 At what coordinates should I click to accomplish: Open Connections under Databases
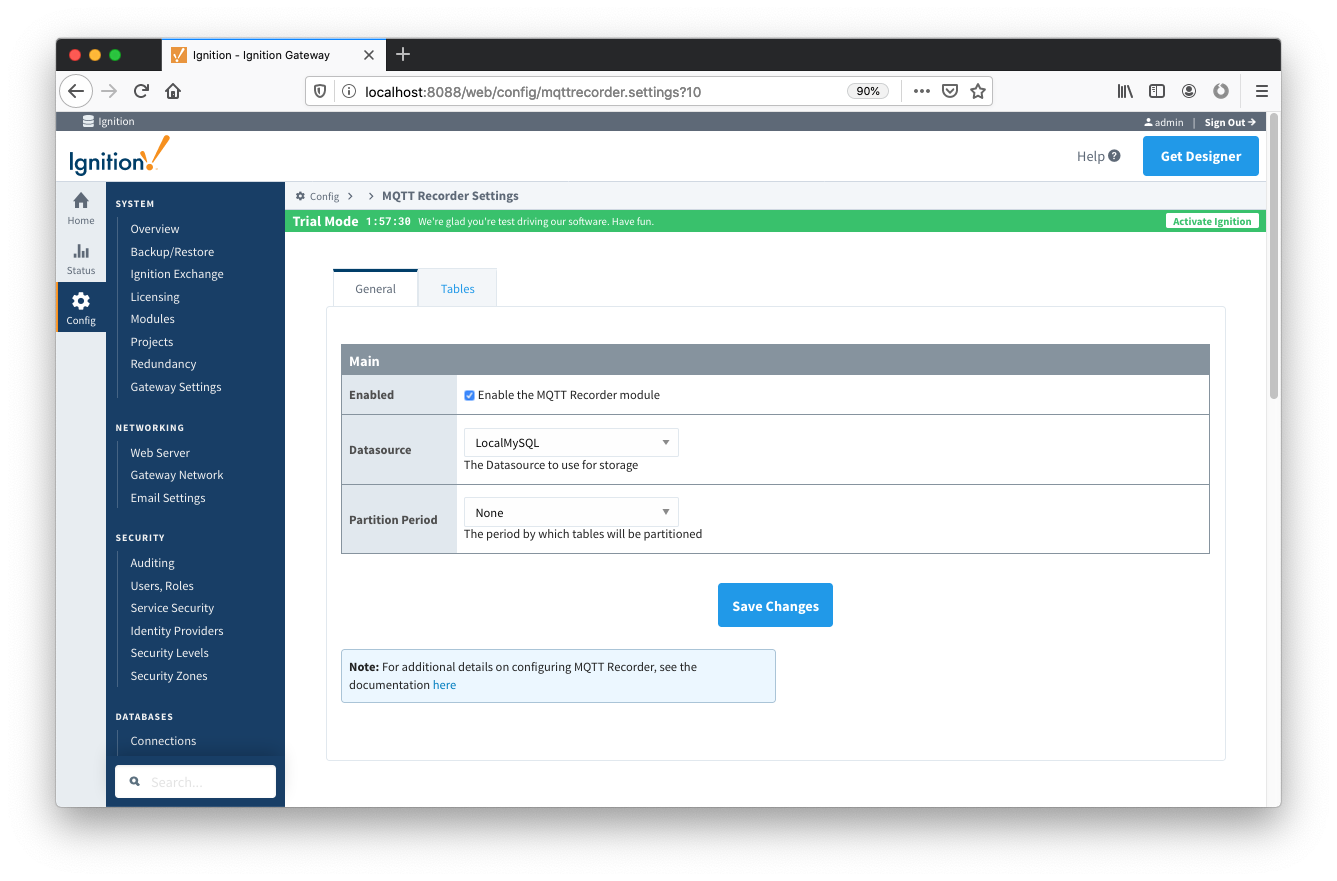click(x=163, y=741)
